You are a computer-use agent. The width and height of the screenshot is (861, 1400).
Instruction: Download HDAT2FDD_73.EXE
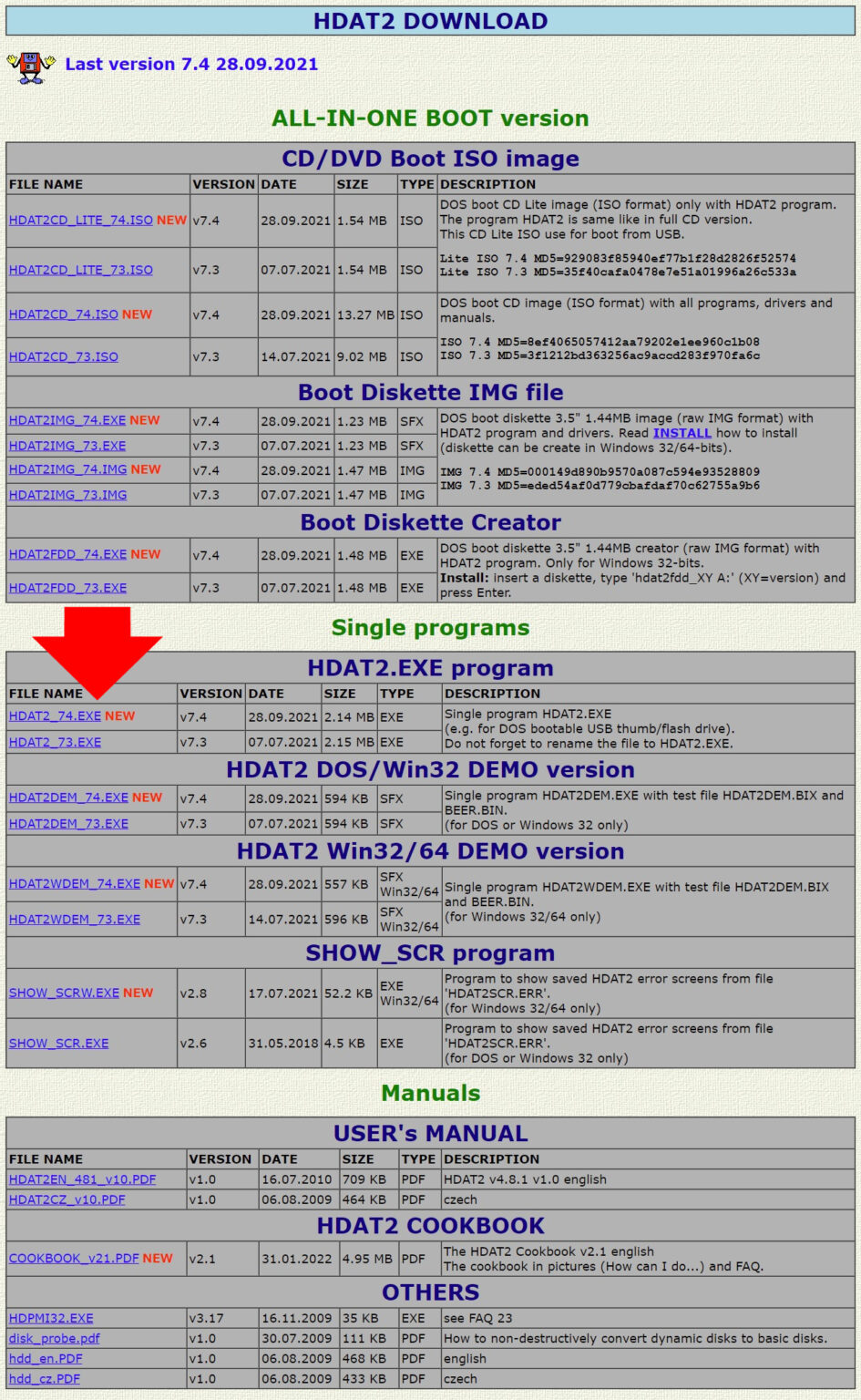click(x=67, y=587)
